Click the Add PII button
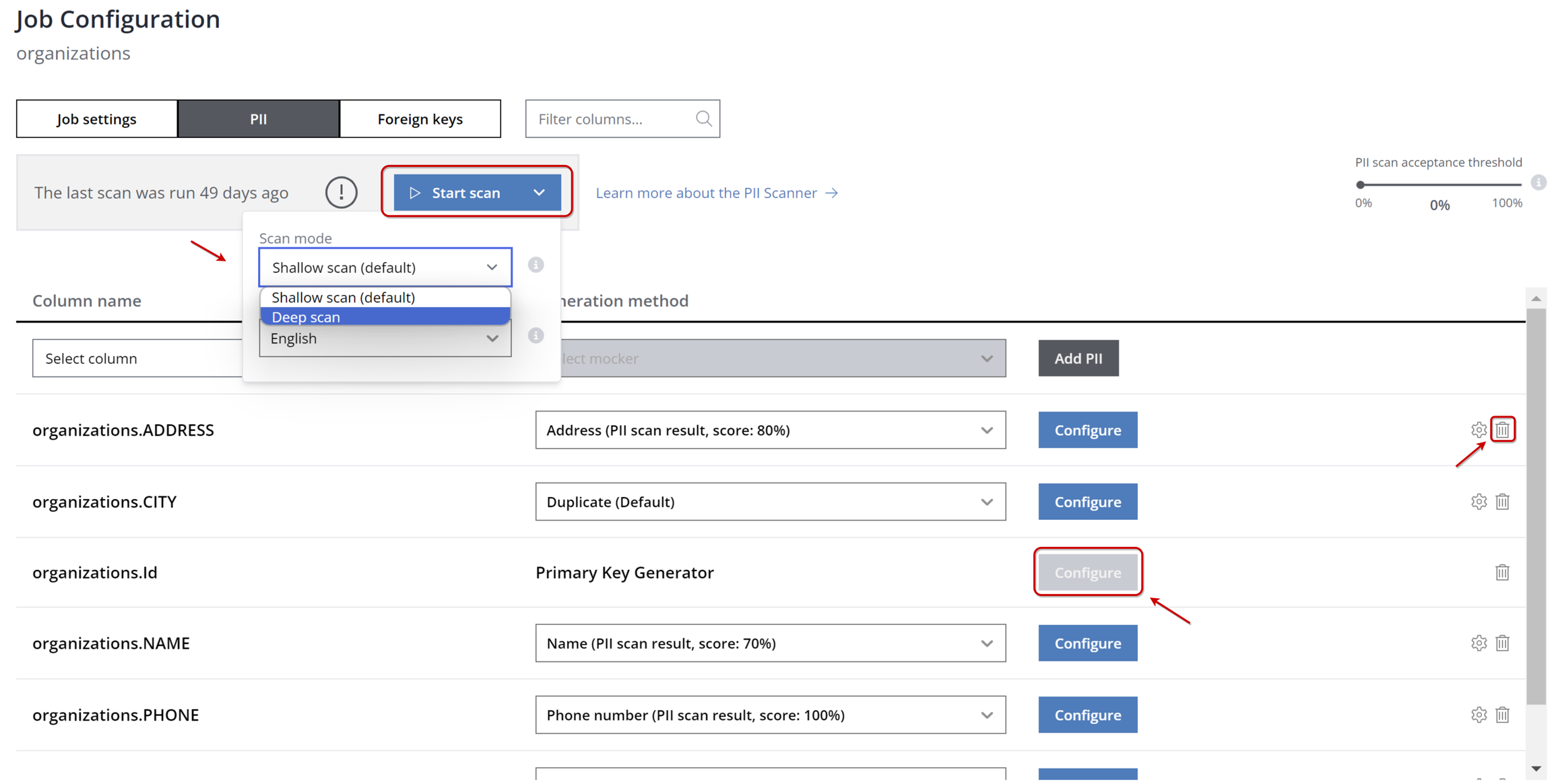Viewport: 1552px width, 784px height. coord(1078,358)
